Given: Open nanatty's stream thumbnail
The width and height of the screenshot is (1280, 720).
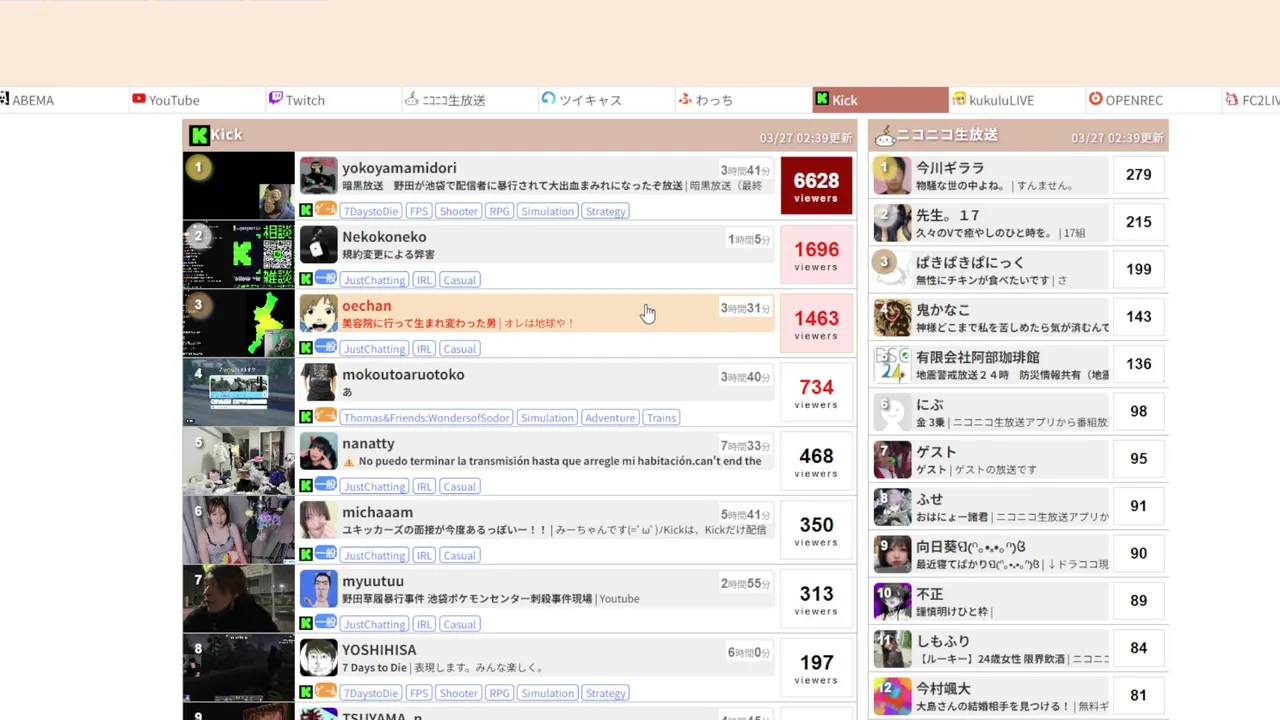Looking at the screenshot, I should click(239, 461).
